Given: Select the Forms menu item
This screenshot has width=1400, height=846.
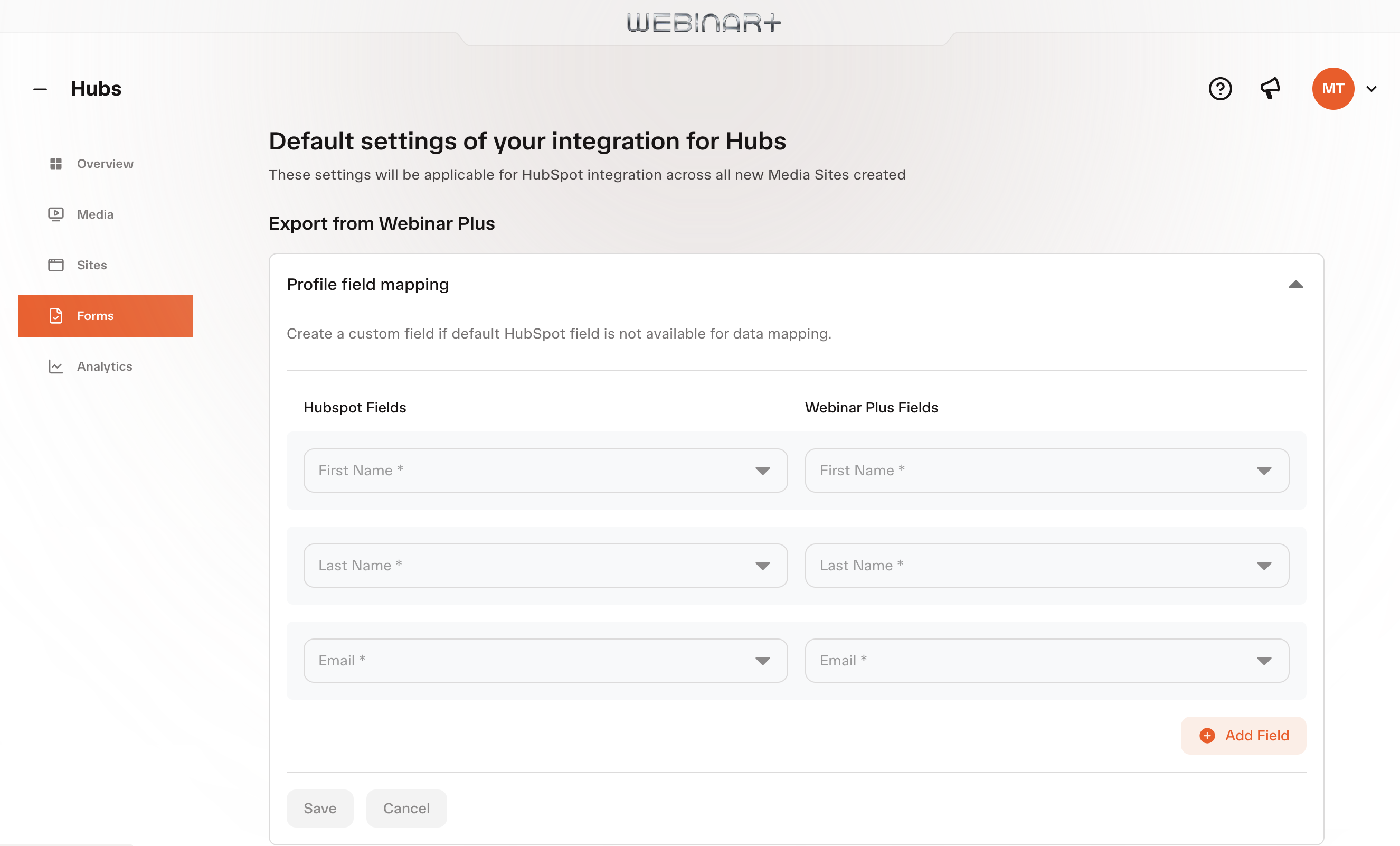Looking at the screenshot, I should (105, 316).
